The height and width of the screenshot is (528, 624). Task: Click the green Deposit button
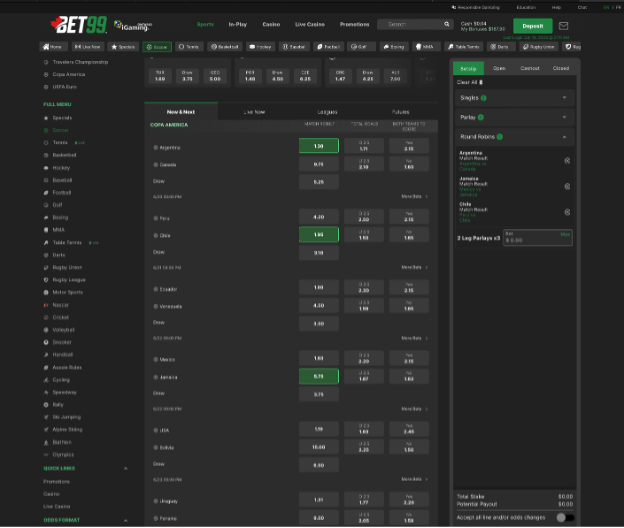[x=532, y=26]
